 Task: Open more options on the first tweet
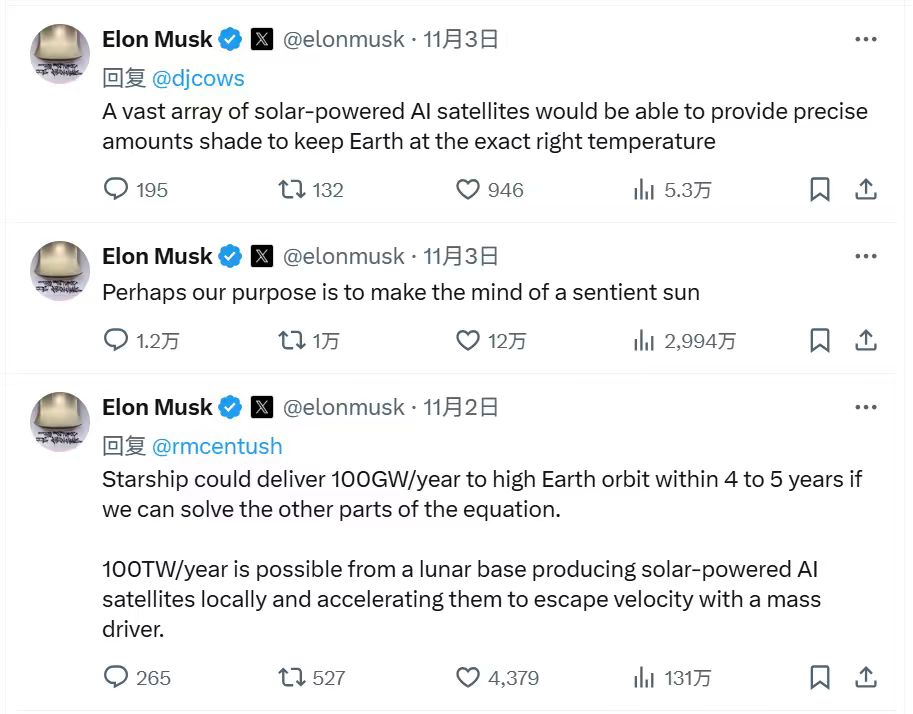[x=866, y=39]
